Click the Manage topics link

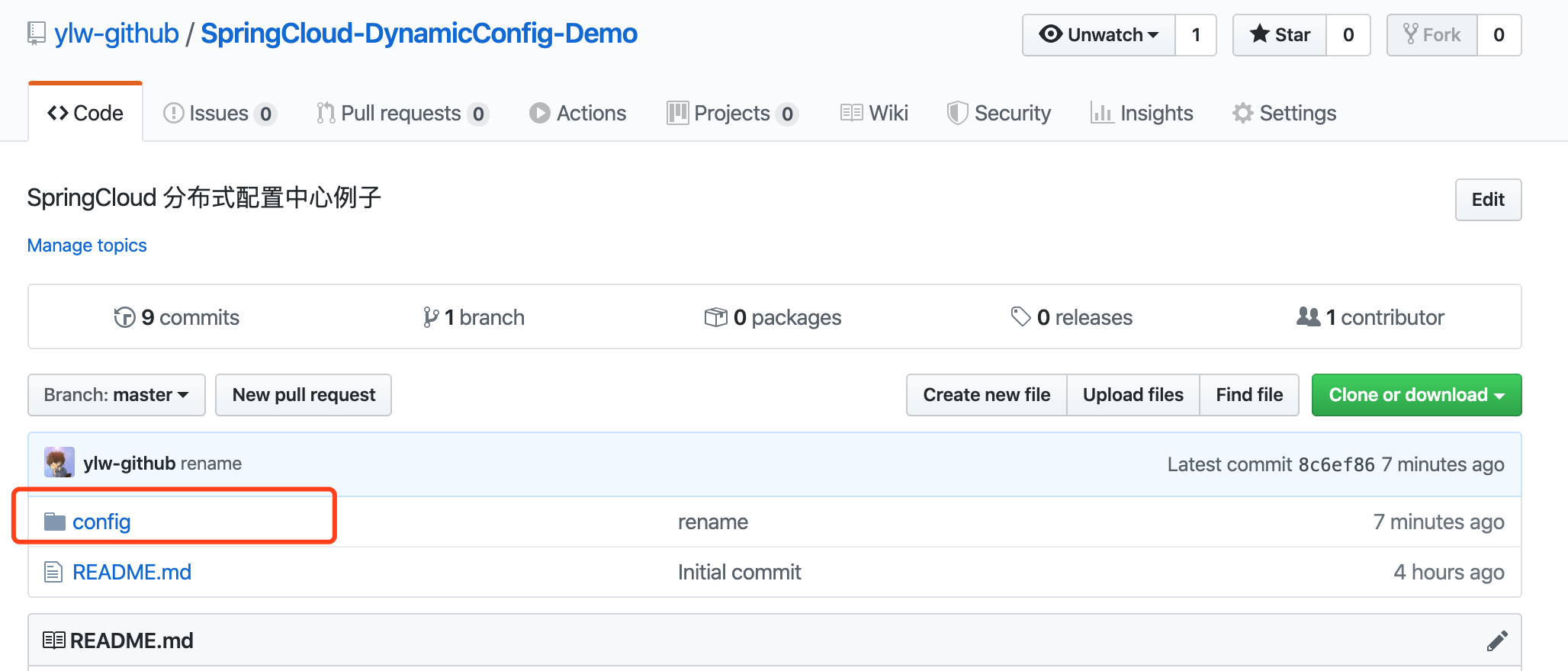(87, 246)
